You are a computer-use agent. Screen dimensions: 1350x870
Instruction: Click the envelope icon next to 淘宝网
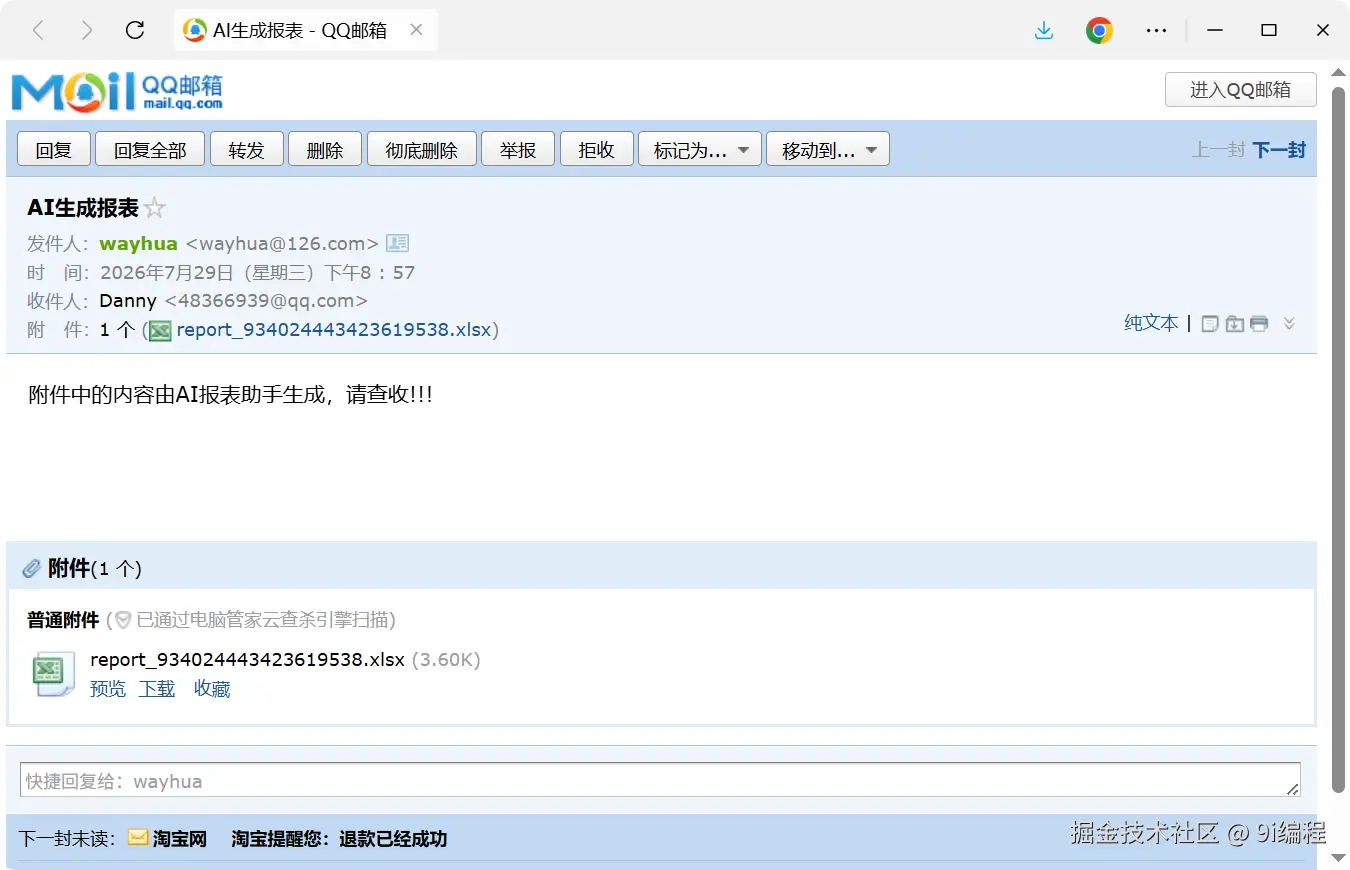tap(138, 838)
